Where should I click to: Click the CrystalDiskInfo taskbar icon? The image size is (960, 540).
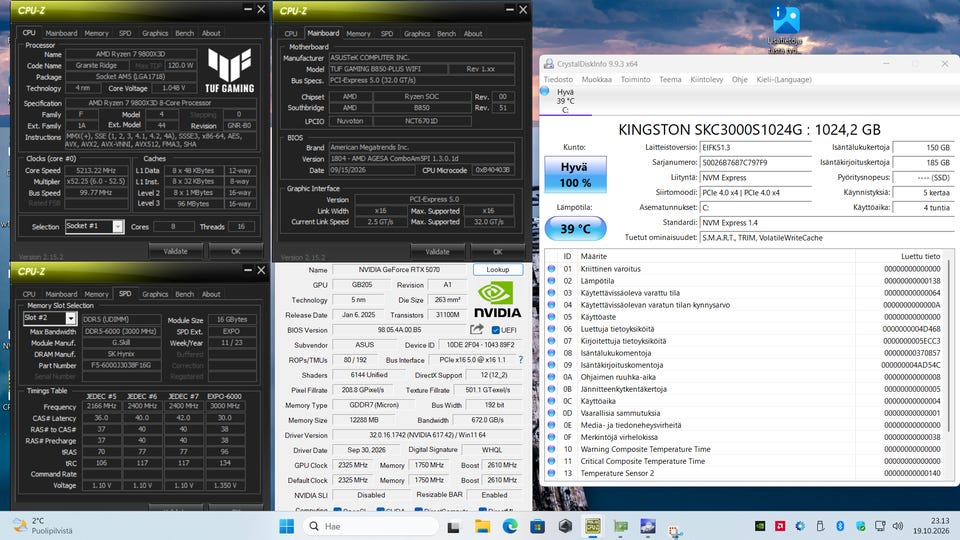648,526
